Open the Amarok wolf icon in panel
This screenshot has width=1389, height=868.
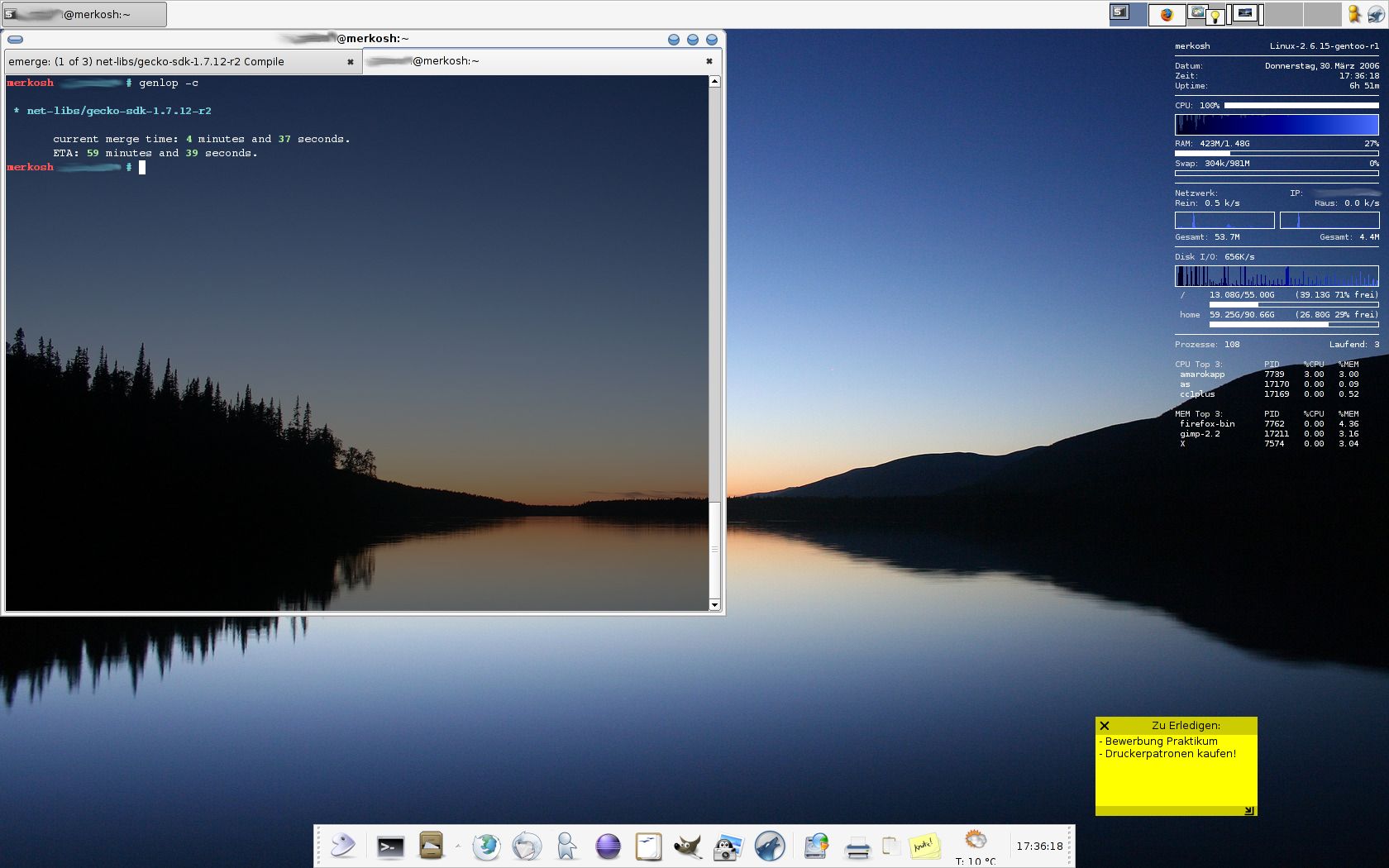pos(769,847)
